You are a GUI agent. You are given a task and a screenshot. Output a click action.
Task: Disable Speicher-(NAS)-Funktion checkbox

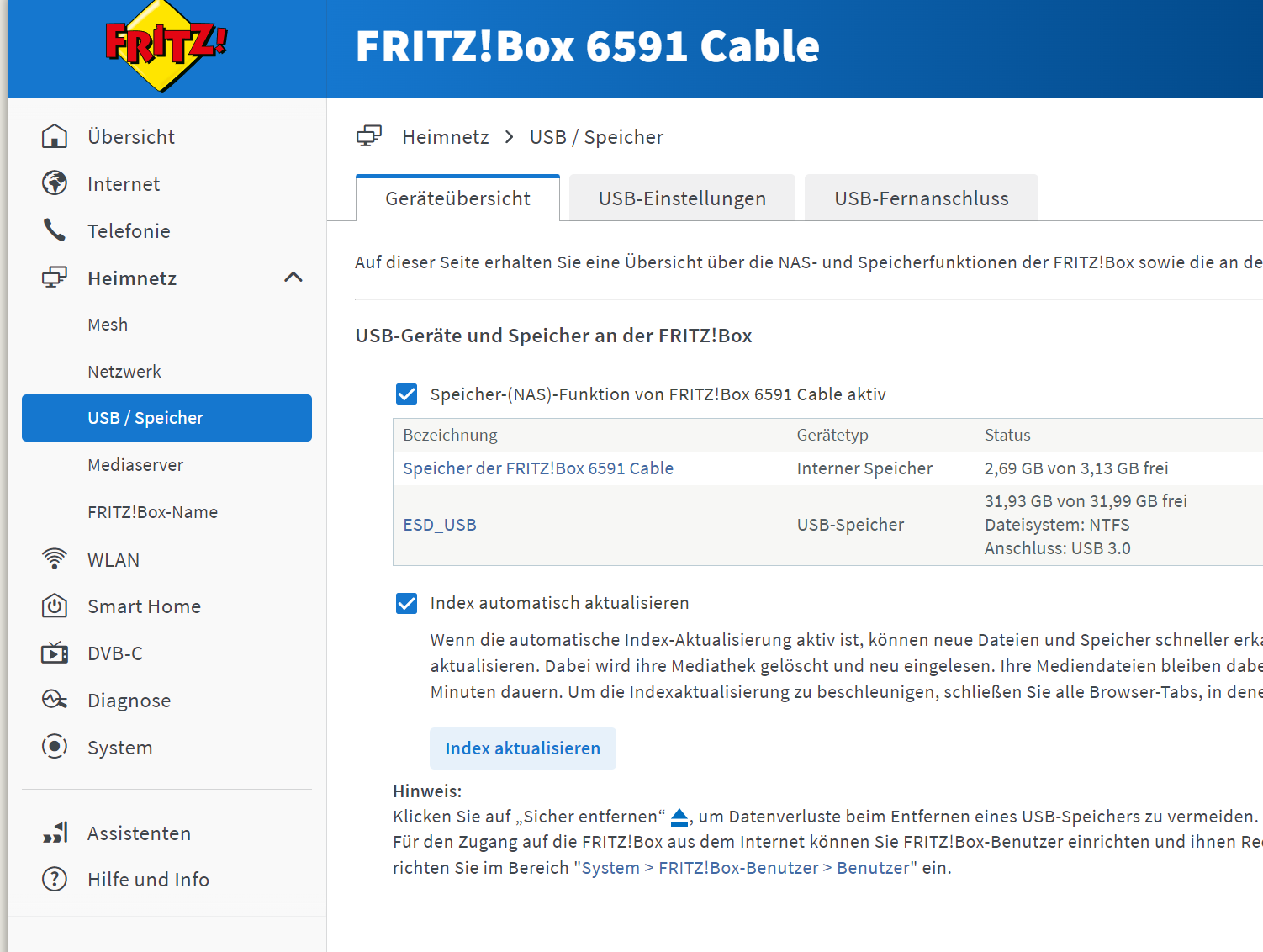(x=407, y=394)
